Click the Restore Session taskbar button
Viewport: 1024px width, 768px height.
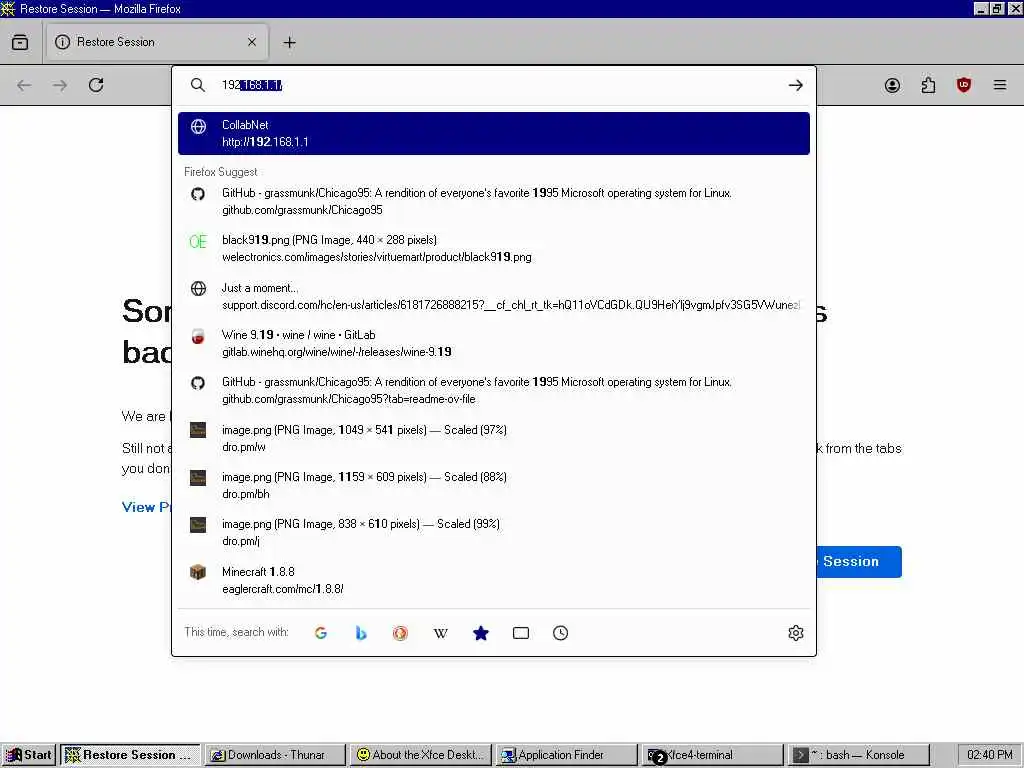[x=129, y=755]
